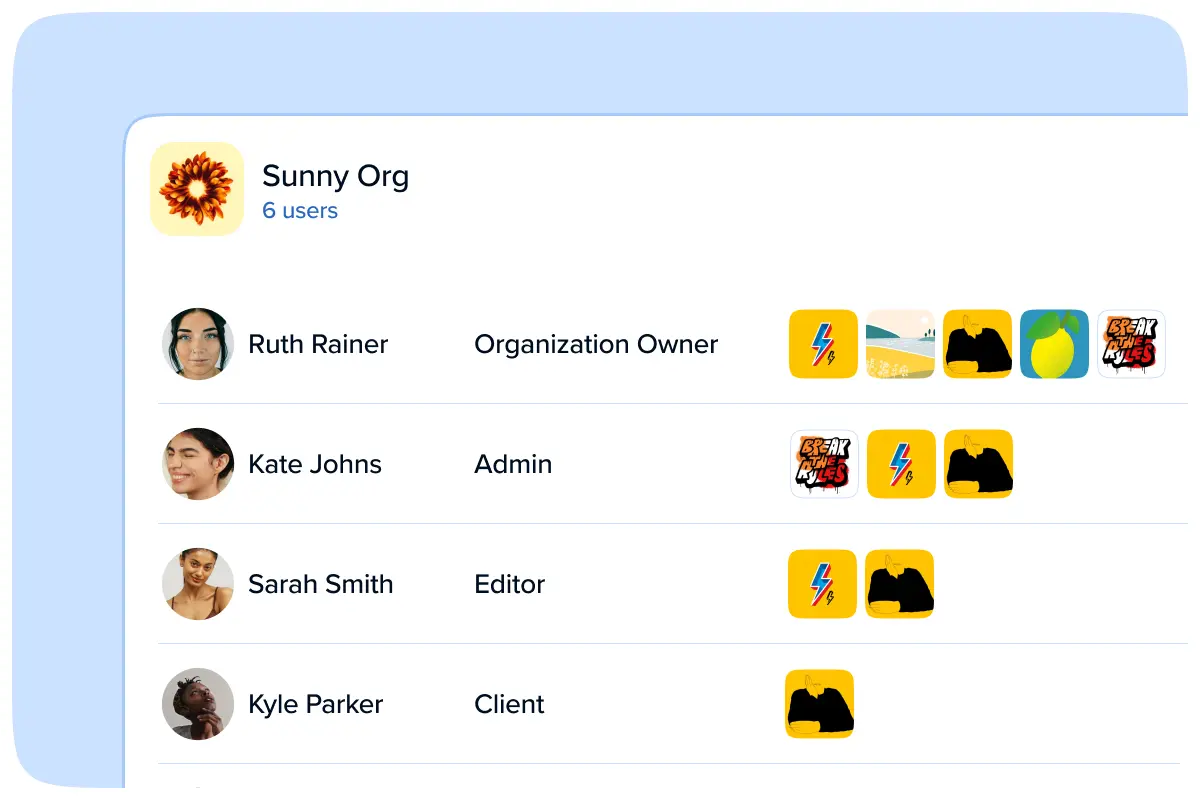
Task: Open the lemon project icon
Action: tap(1054, 344)
